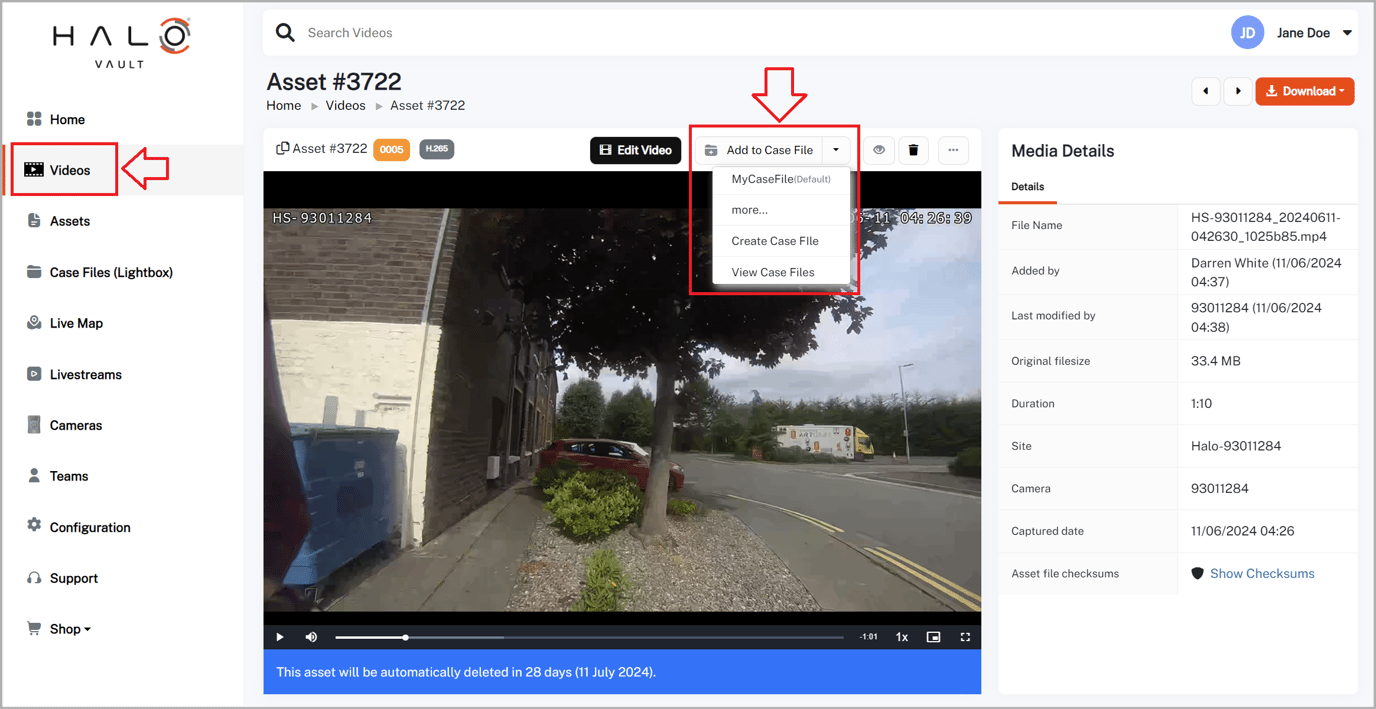Play the video with the play button

point(280,637)
